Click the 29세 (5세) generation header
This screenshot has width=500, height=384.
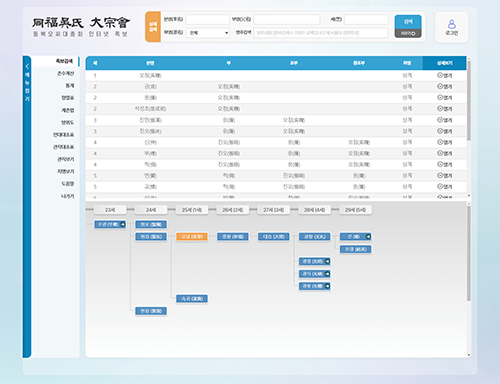click(355, 210)
